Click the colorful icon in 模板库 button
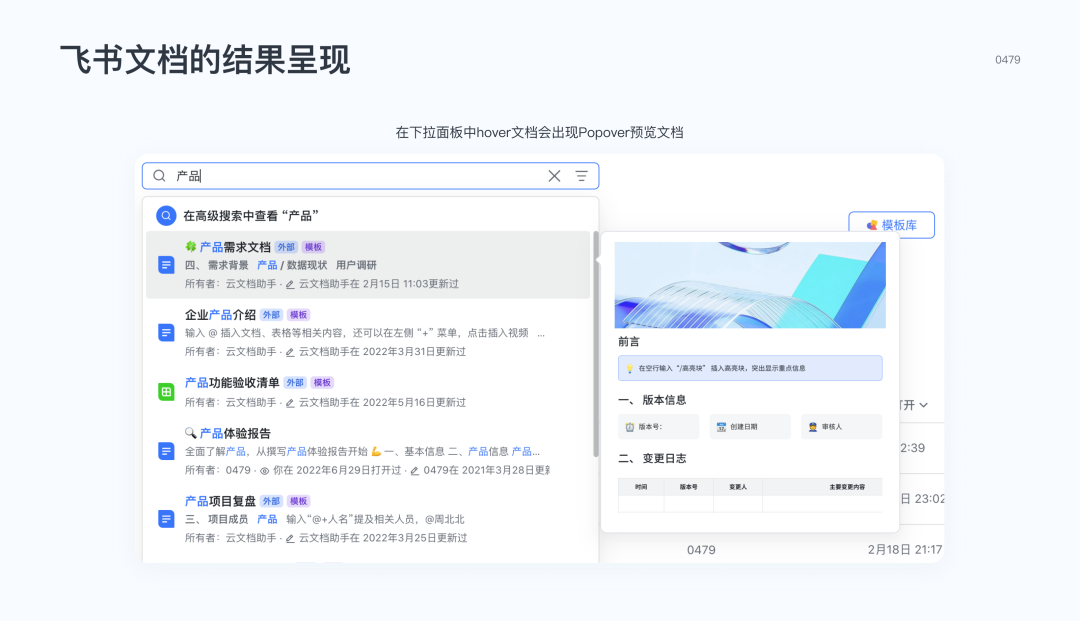This screenshot has width=1080, height=621. coord(872,225)
